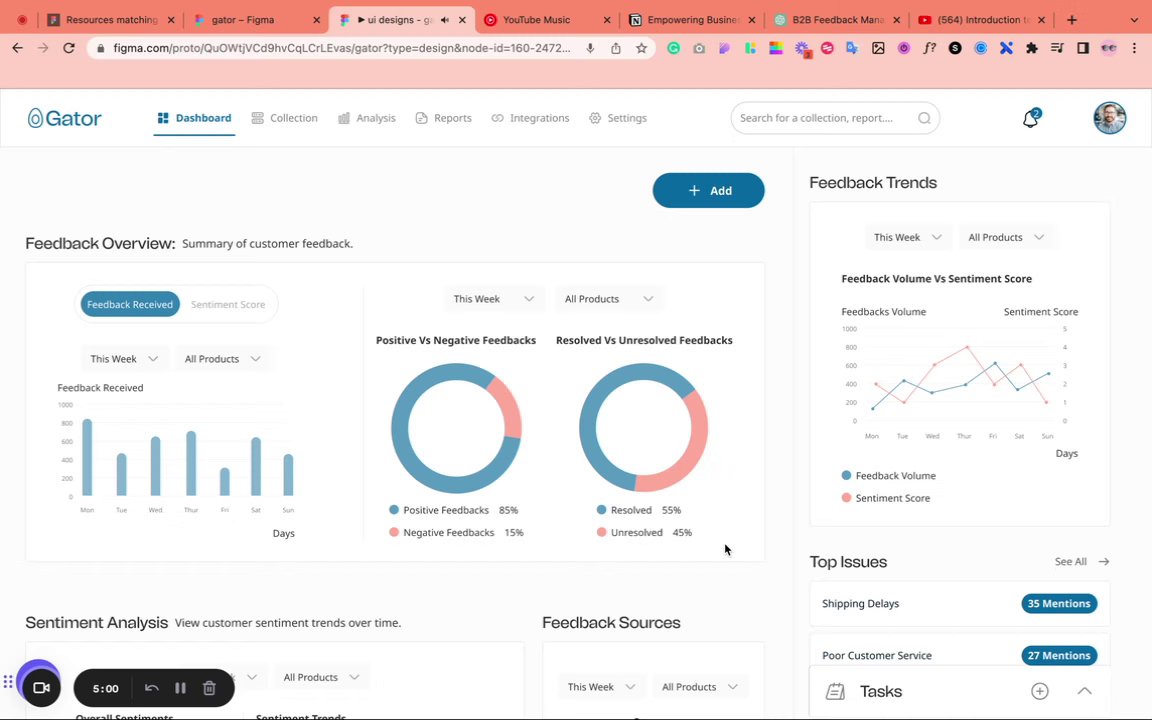Switch to the Sentiment Score toggle
The width and height of the screenshot is (1152, 720).
(x=228, y=304)
